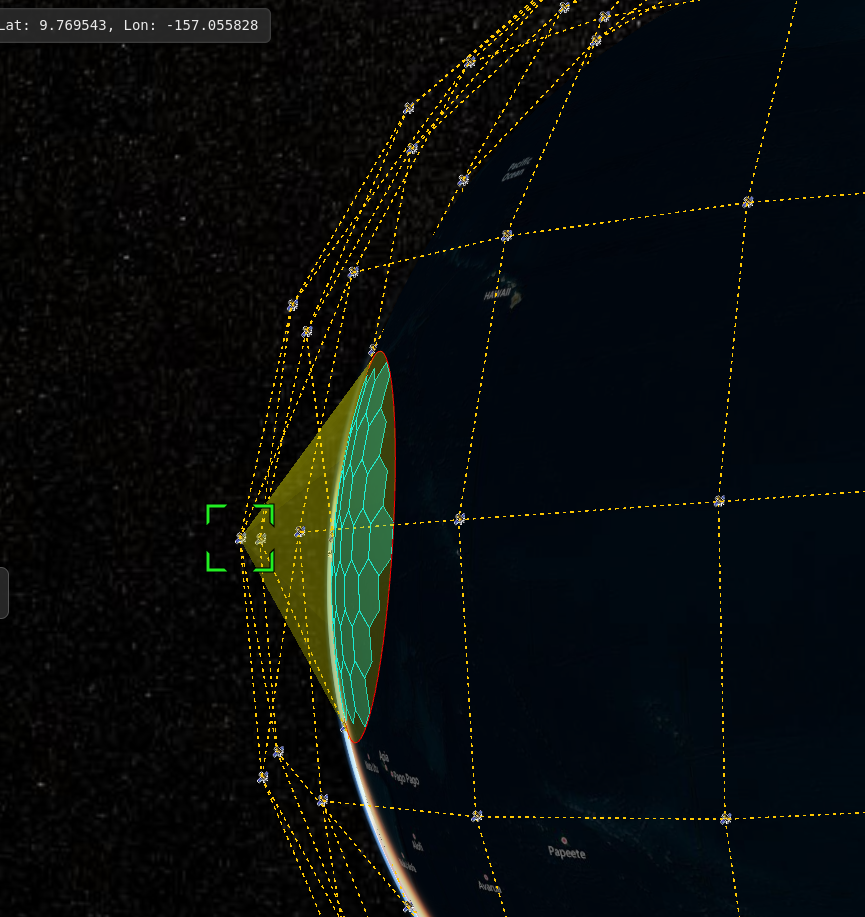Click the satellite above-left of the Papeete label
The width and height of the screenshot is (865, 917).
pos(477,816)
